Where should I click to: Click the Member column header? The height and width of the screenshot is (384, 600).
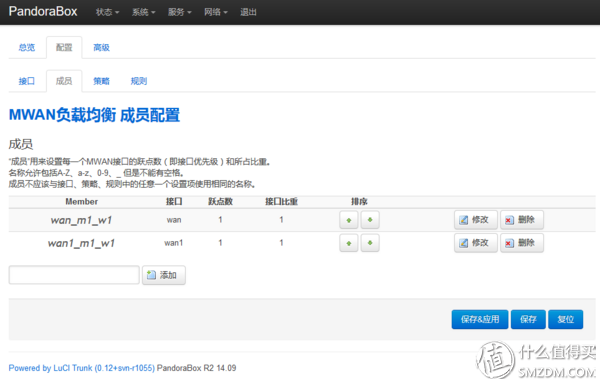82,202
